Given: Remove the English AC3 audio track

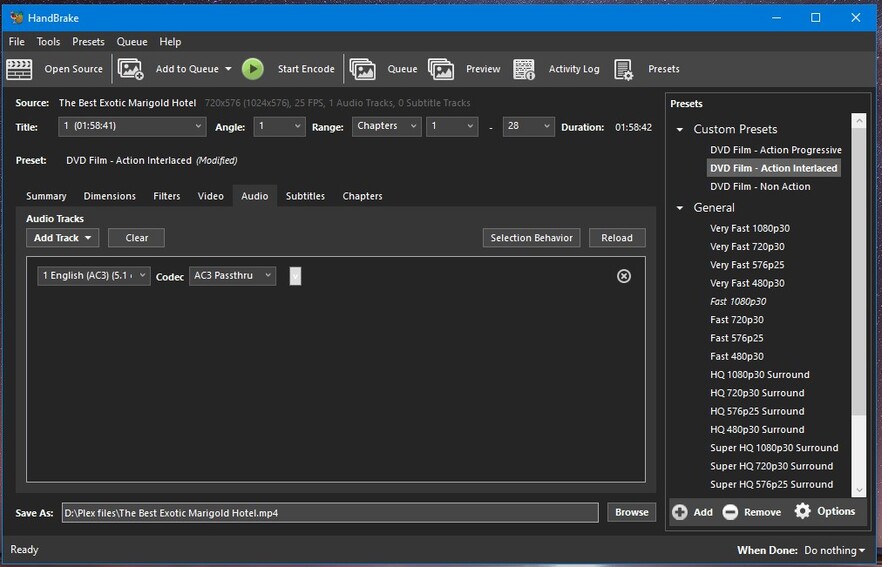Looking at the screenshot, I should [x=624, y=276].
